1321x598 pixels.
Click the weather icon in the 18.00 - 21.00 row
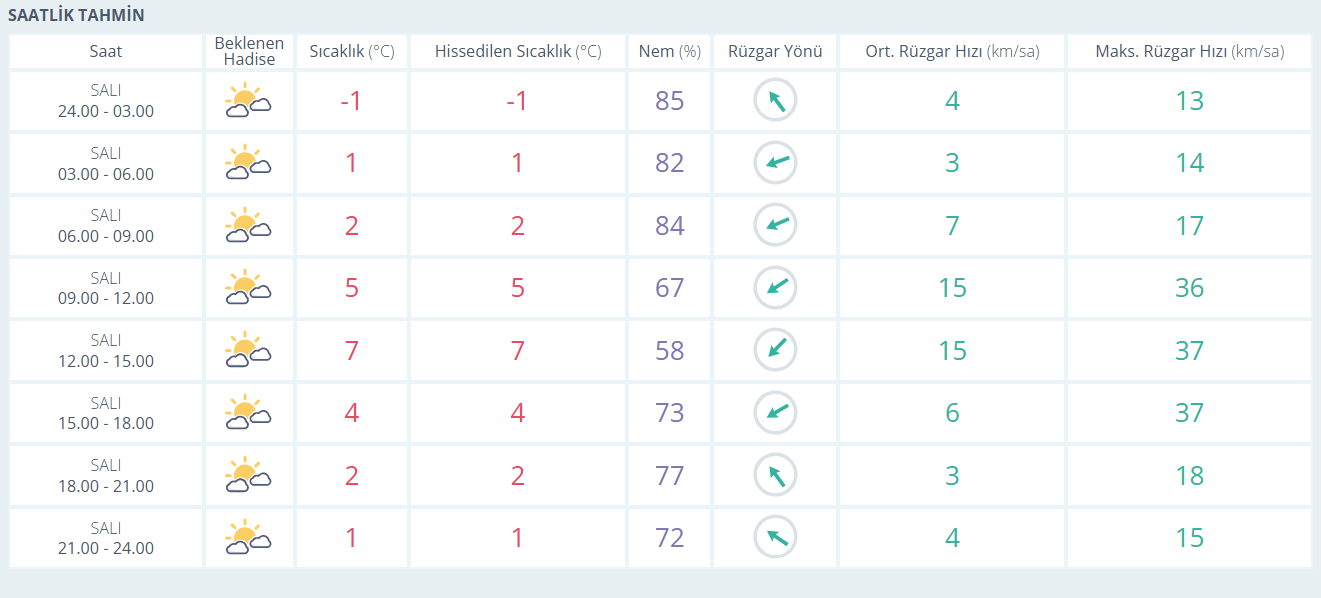[249, 475]
